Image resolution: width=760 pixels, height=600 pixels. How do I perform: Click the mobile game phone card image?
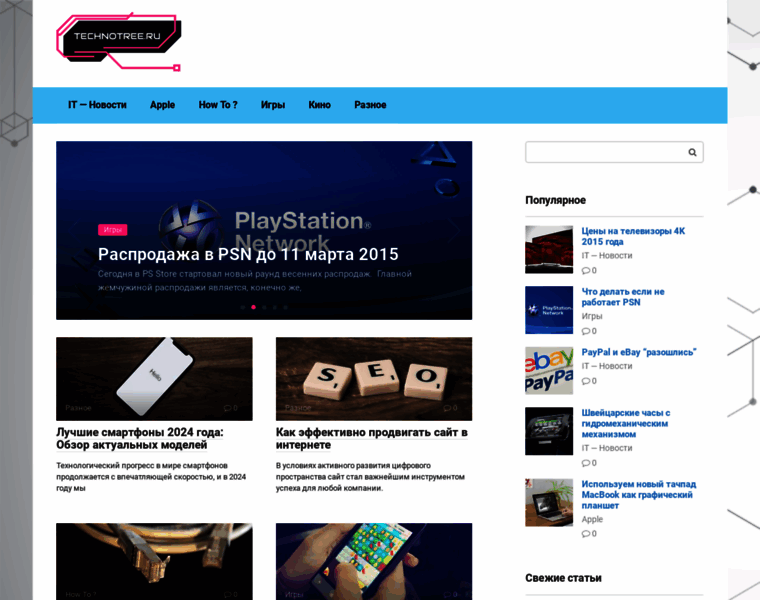click(x=374, y=561)
